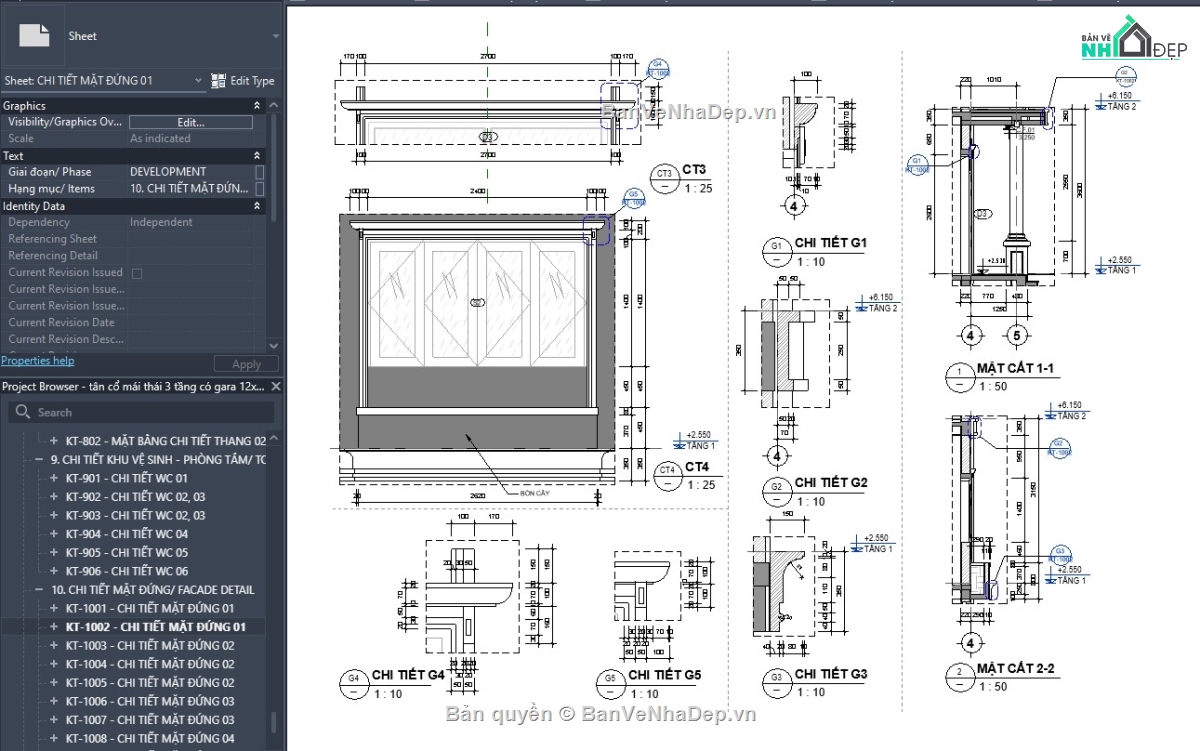Select grid bubble 4 below CHI TIẾT G1 drawing

tap(794, 207)
